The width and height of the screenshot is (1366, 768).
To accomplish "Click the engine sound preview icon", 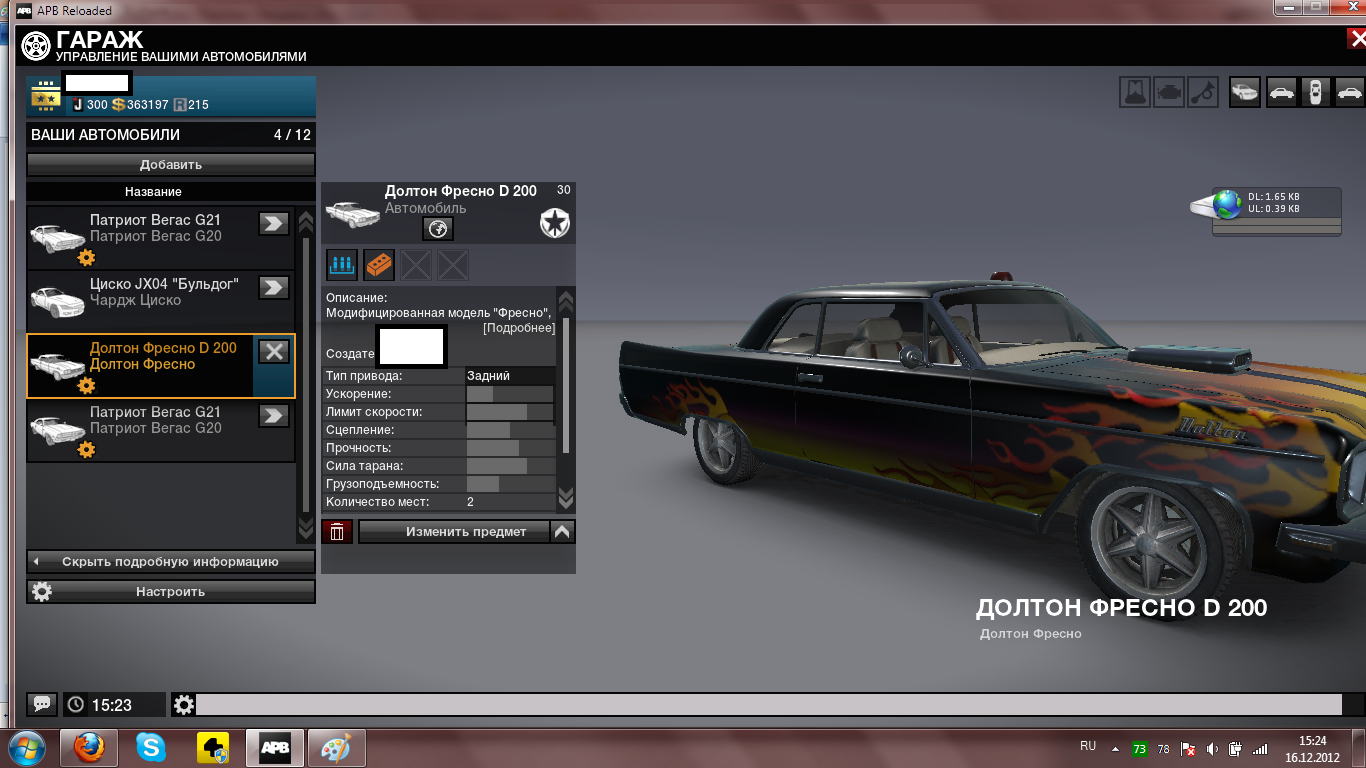I will (1169, 92).
